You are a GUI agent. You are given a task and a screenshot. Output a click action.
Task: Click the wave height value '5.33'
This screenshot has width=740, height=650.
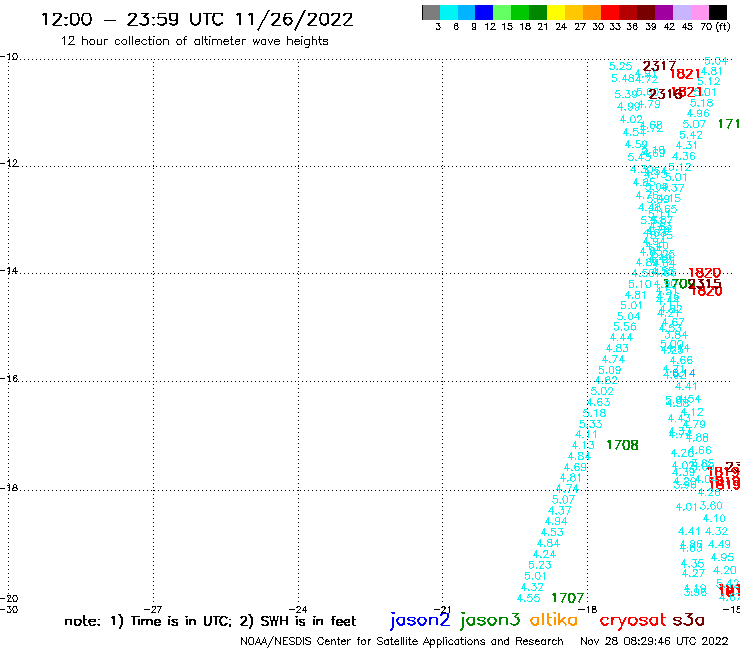tap(590, 424)
